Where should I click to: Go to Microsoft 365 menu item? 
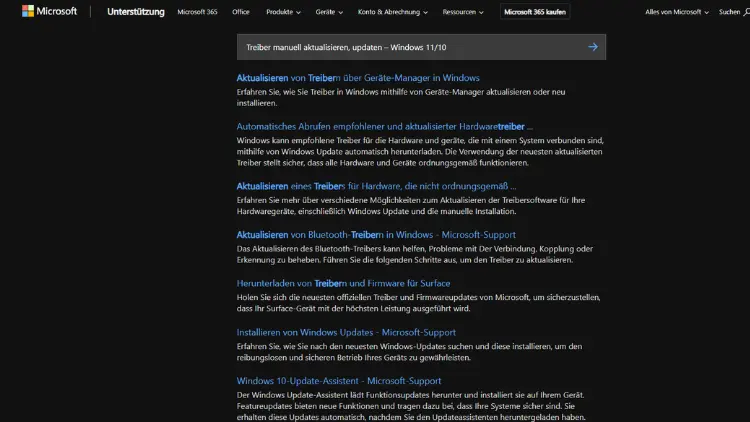(197, 12)
